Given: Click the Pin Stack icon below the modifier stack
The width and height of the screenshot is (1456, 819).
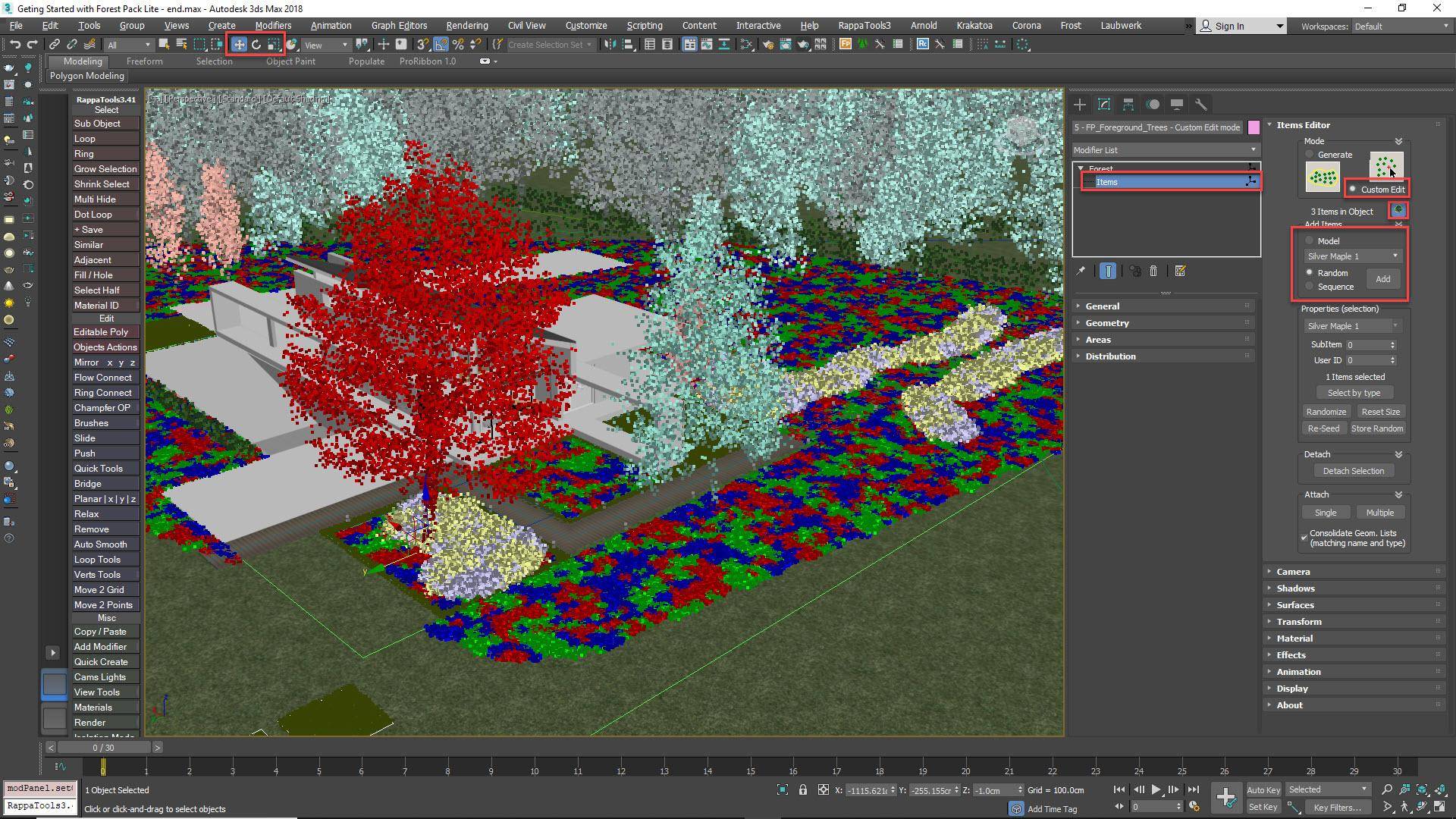Looking at the screenshot, I should 1081,270.
